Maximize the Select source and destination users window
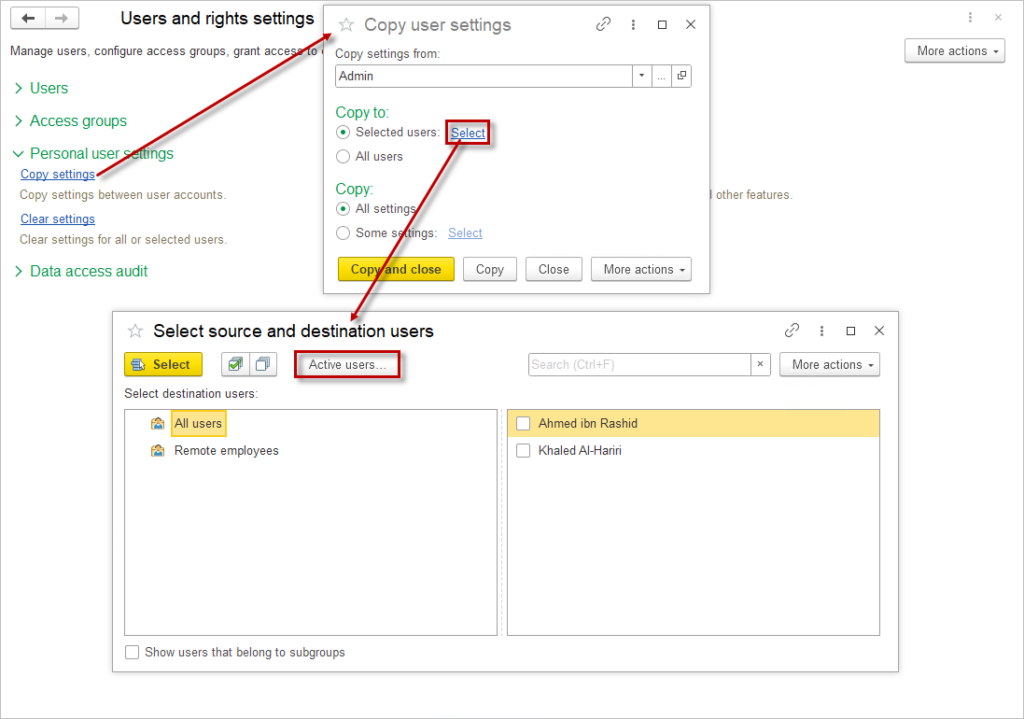This screenshot has height=719, width=1024. coord(851,331)
